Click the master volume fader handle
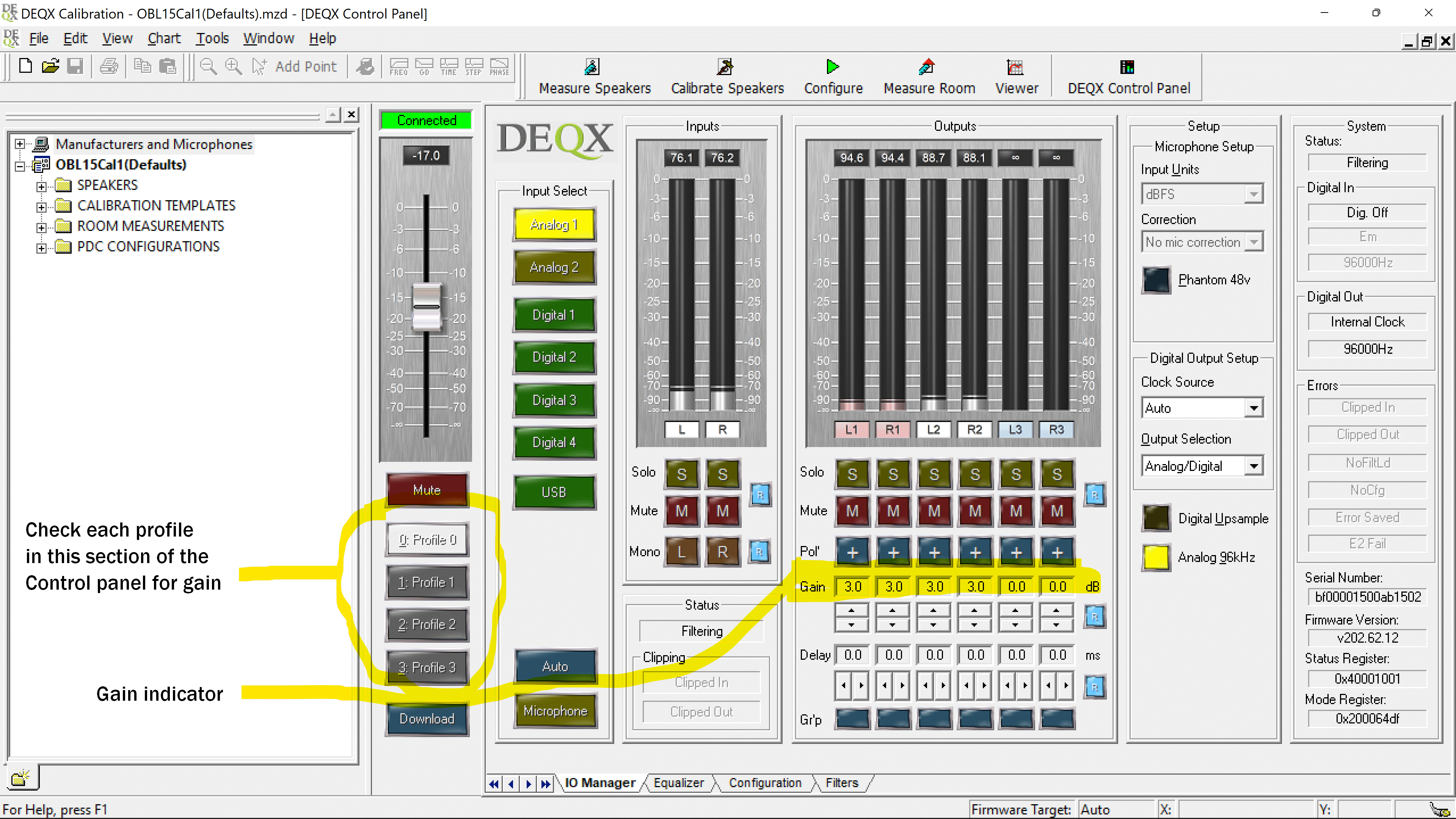This screenshot has width=1456, height=819. pos(427,307)
